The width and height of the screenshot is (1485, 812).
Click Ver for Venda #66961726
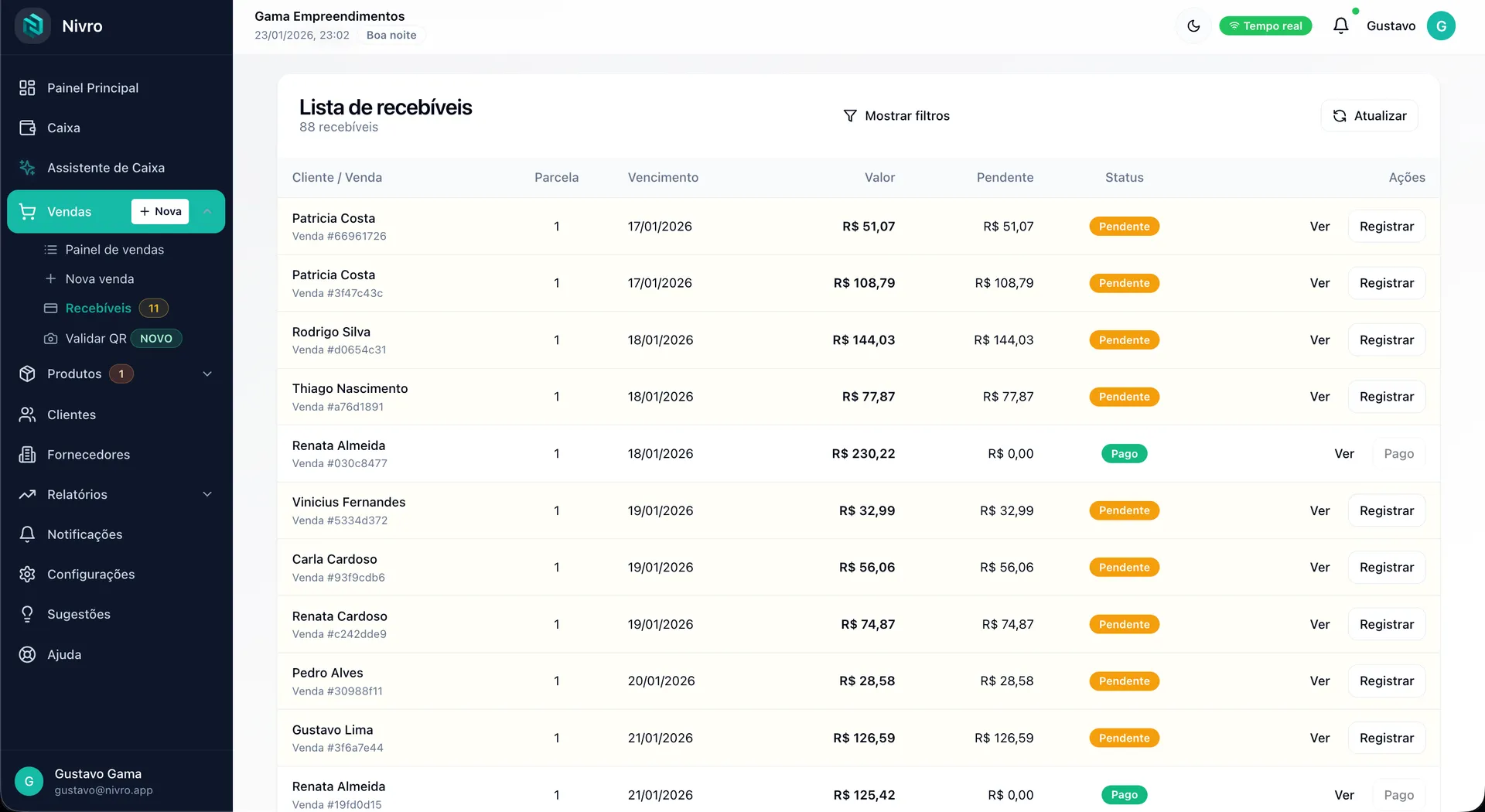coord(1319,227)
